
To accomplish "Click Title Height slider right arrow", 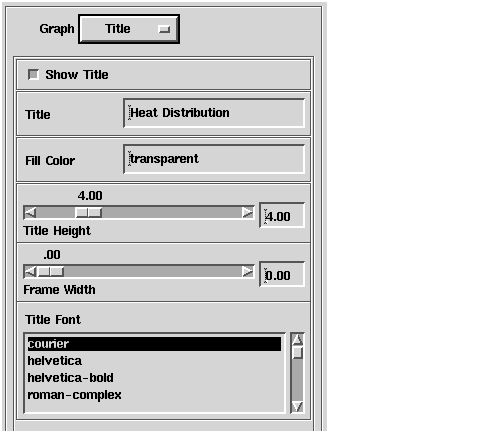I will pos(248,212).
